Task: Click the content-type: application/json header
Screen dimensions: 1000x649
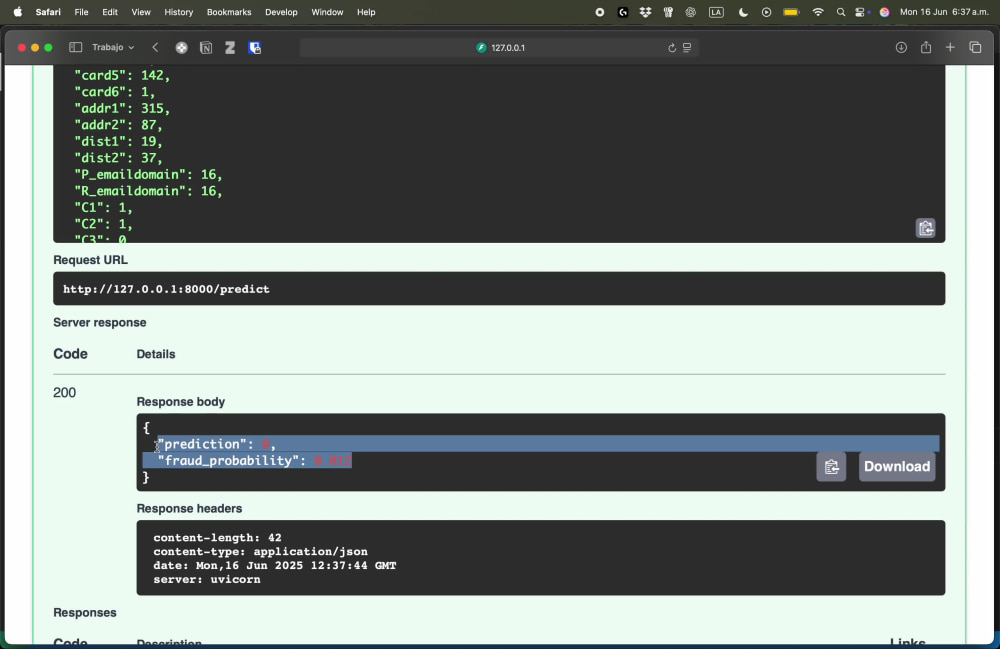Action: click(260, 551)
